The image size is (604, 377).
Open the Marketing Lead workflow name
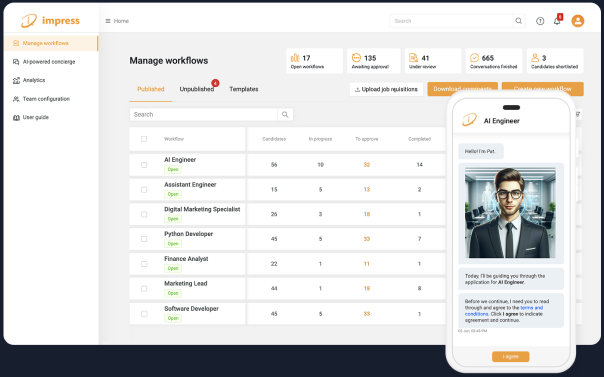(186, 283)
